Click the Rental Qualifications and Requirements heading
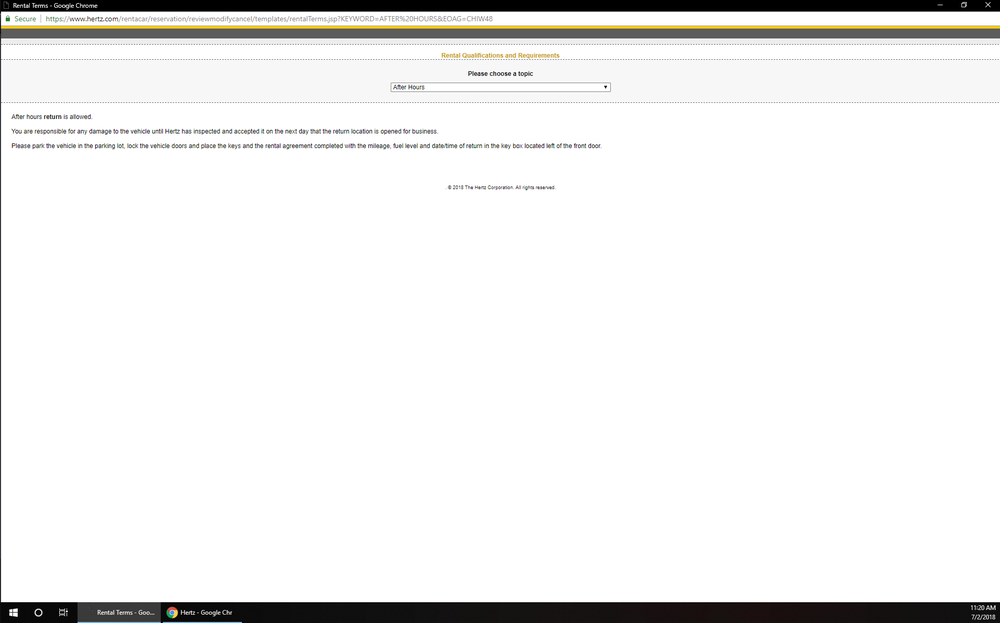 tap(500, 56)
